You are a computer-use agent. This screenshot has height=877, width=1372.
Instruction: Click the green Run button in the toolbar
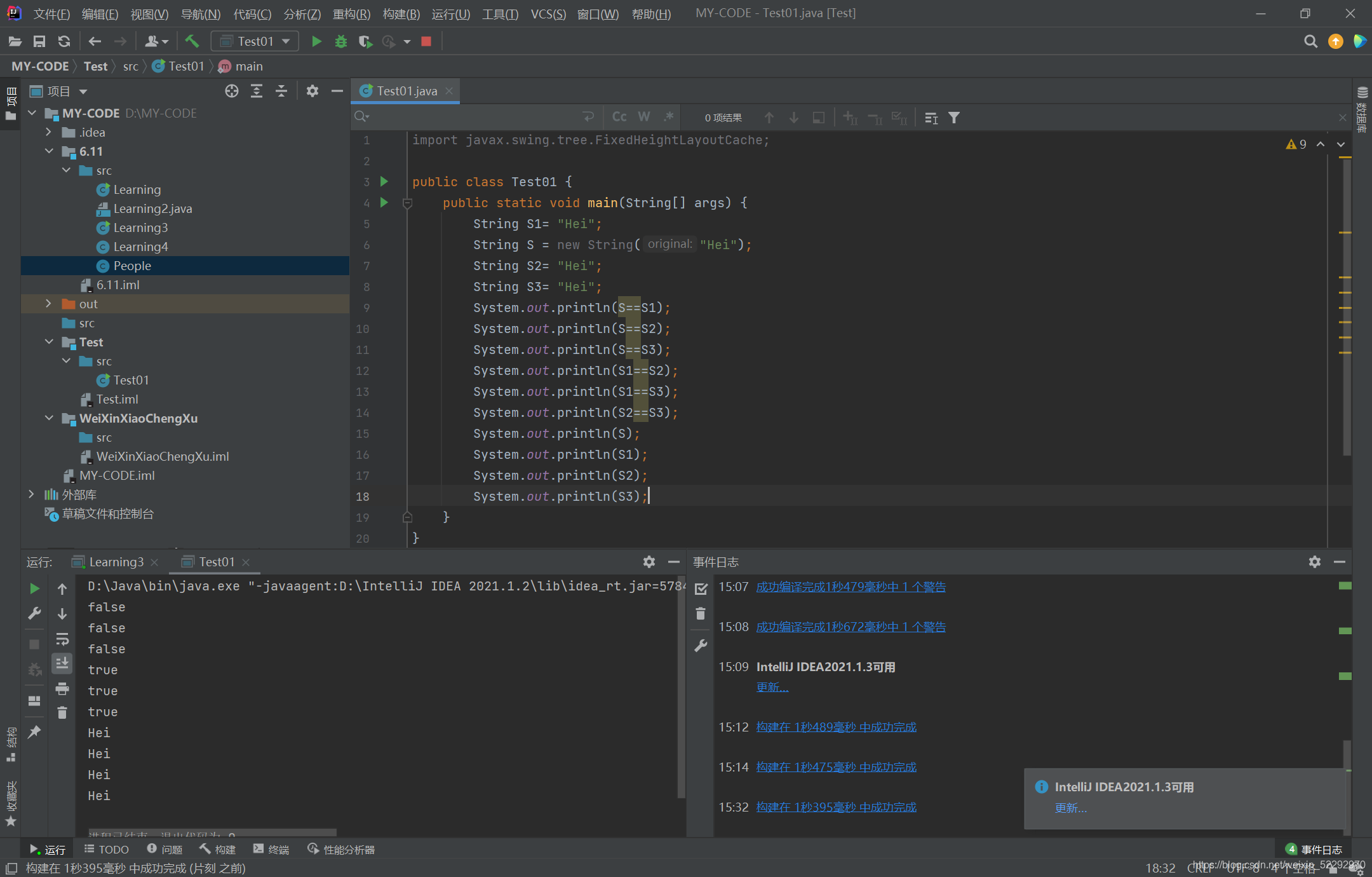click(x=316, y=41)
